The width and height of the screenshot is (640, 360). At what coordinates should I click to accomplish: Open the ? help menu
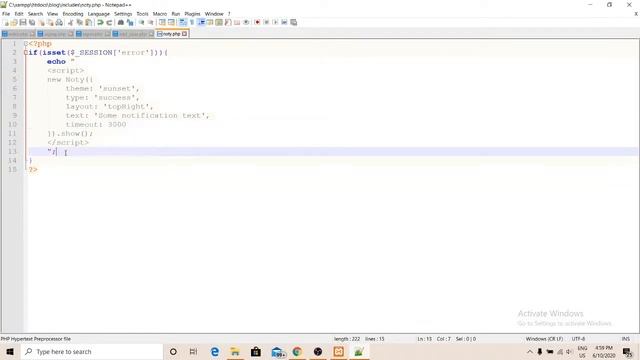(229, 14)
